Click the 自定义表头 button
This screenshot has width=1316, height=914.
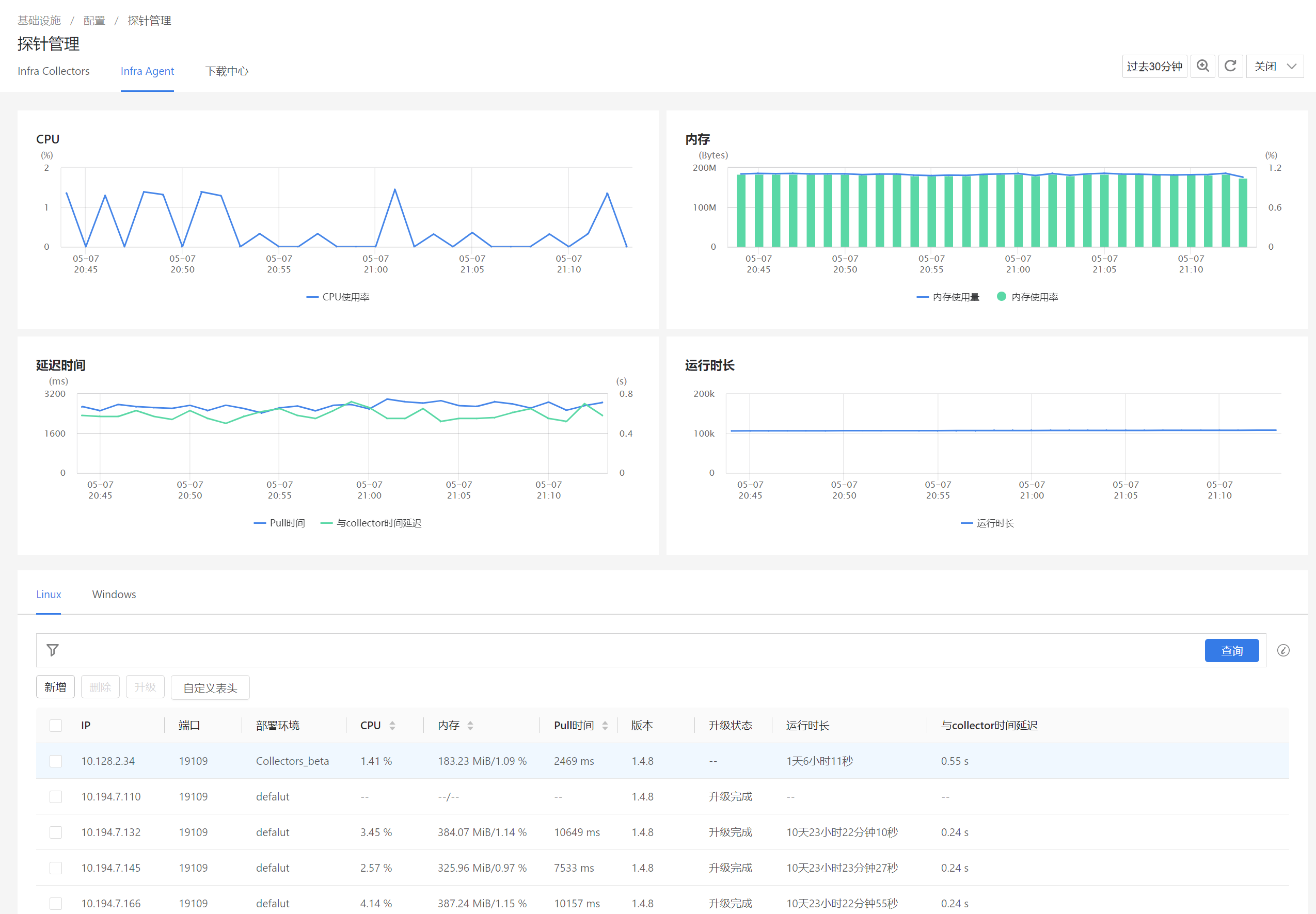click(x=210, y=688)
